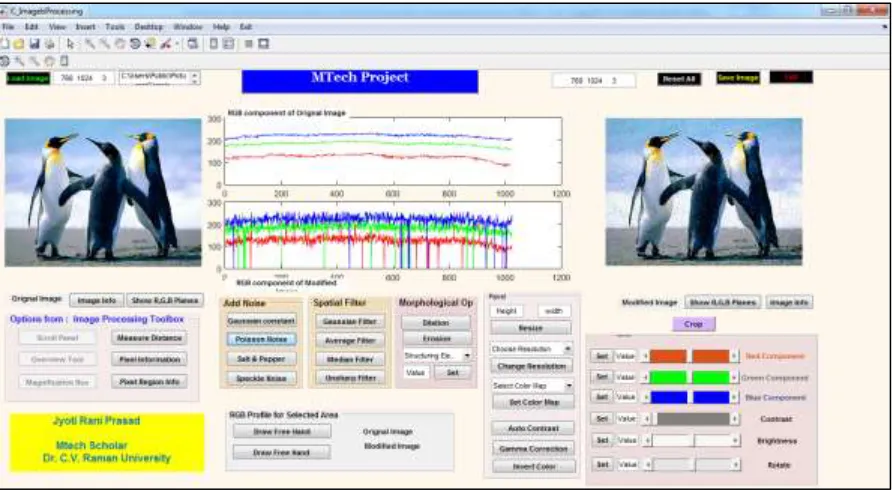Adjust the Brightness slider
The height and width of the screenshot is (490, 892).
click(691, 440)
